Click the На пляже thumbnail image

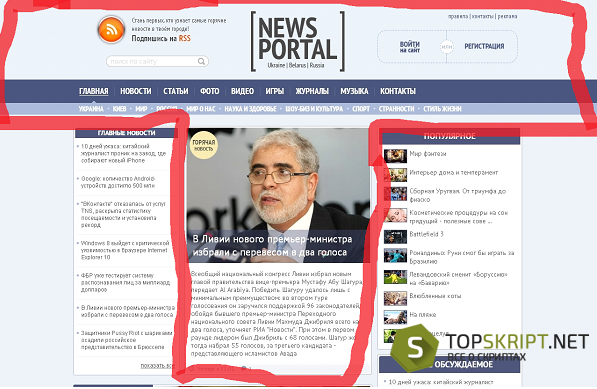(x=395, y=317)
